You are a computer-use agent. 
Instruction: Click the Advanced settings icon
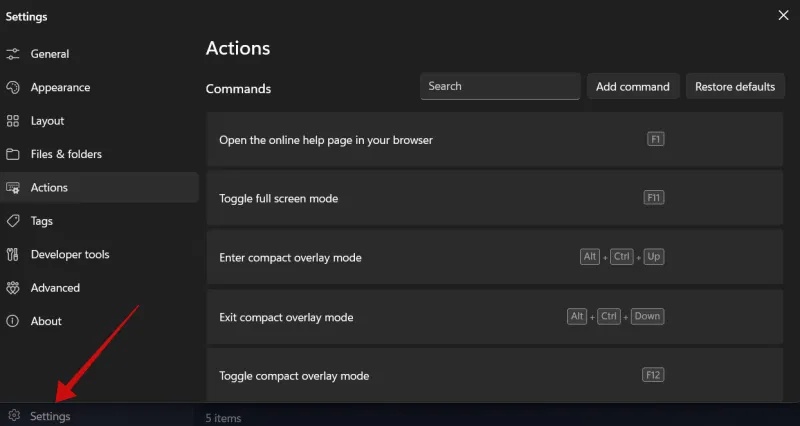[x=13, y=288]
